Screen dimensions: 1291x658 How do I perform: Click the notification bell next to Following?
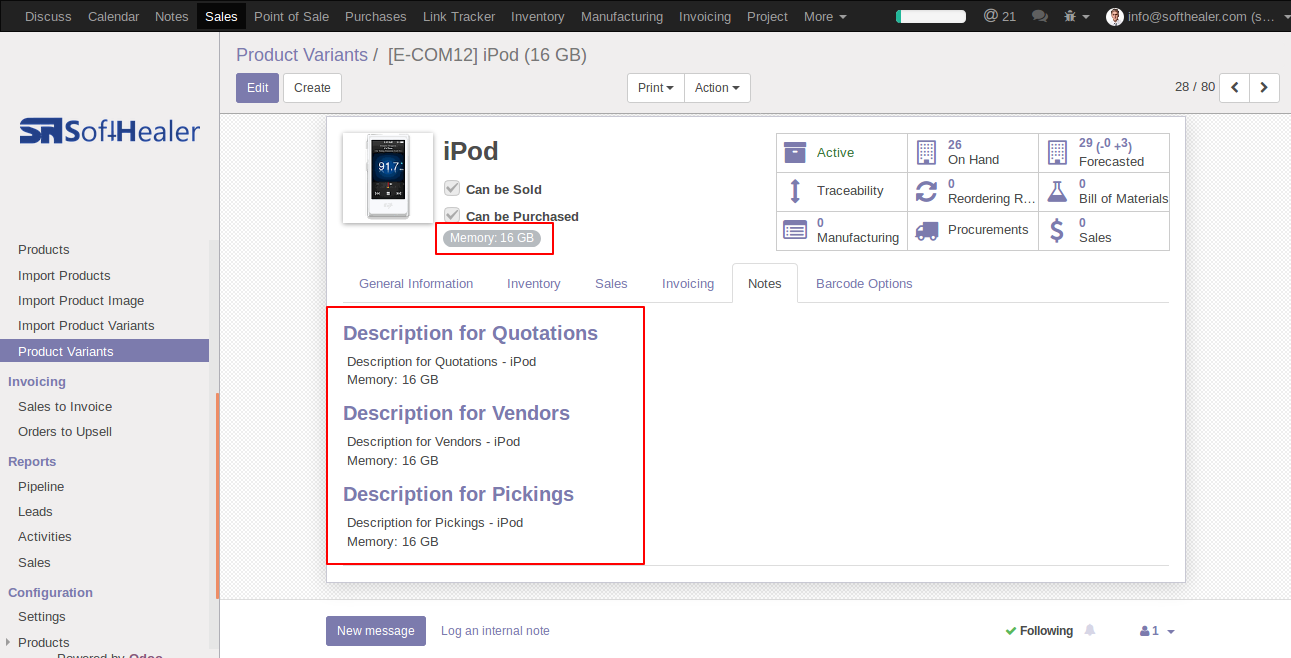(1090, 630)
